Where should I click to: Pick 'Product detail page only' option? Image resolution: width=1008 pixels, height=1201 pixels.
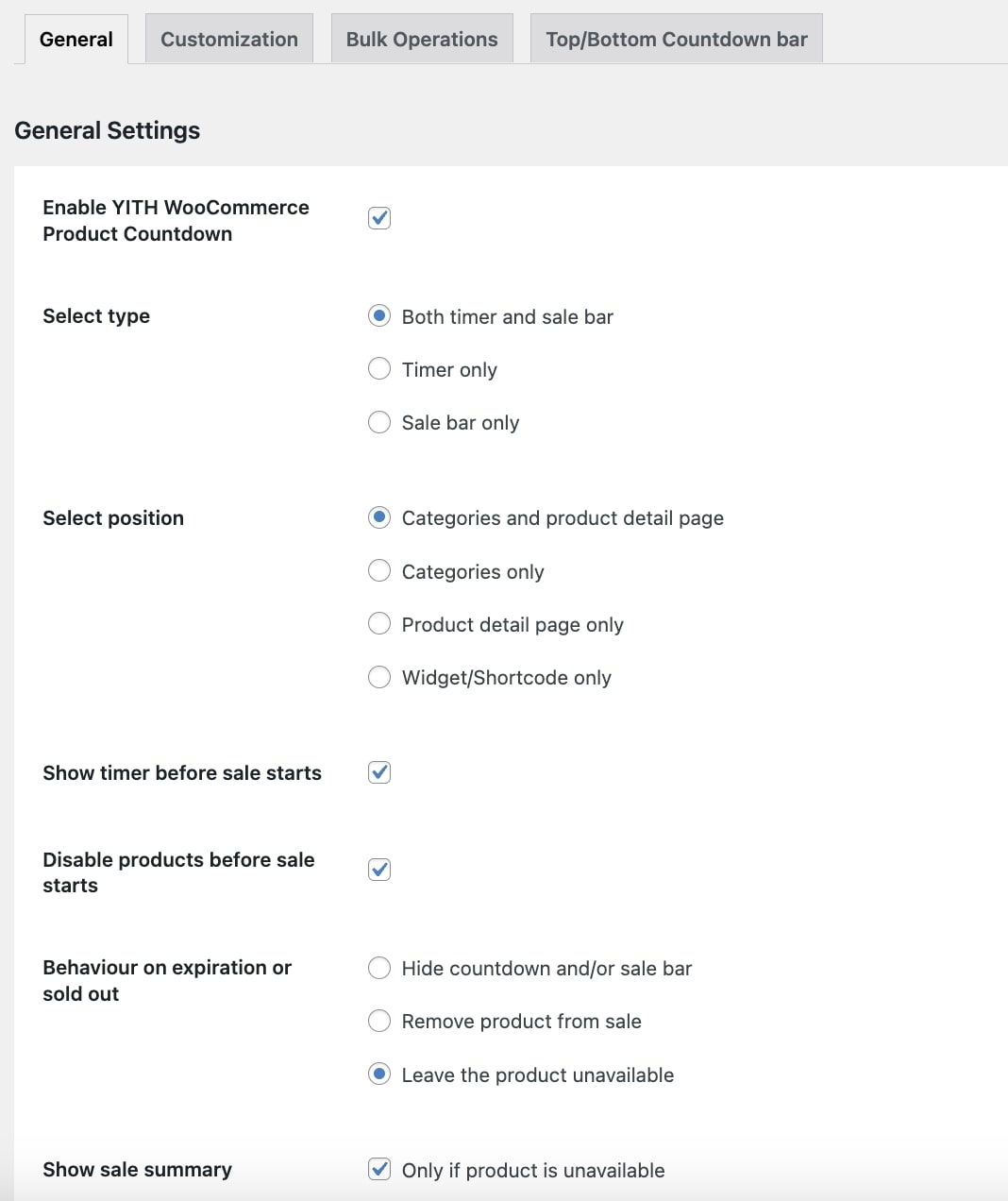coord(379,624)
